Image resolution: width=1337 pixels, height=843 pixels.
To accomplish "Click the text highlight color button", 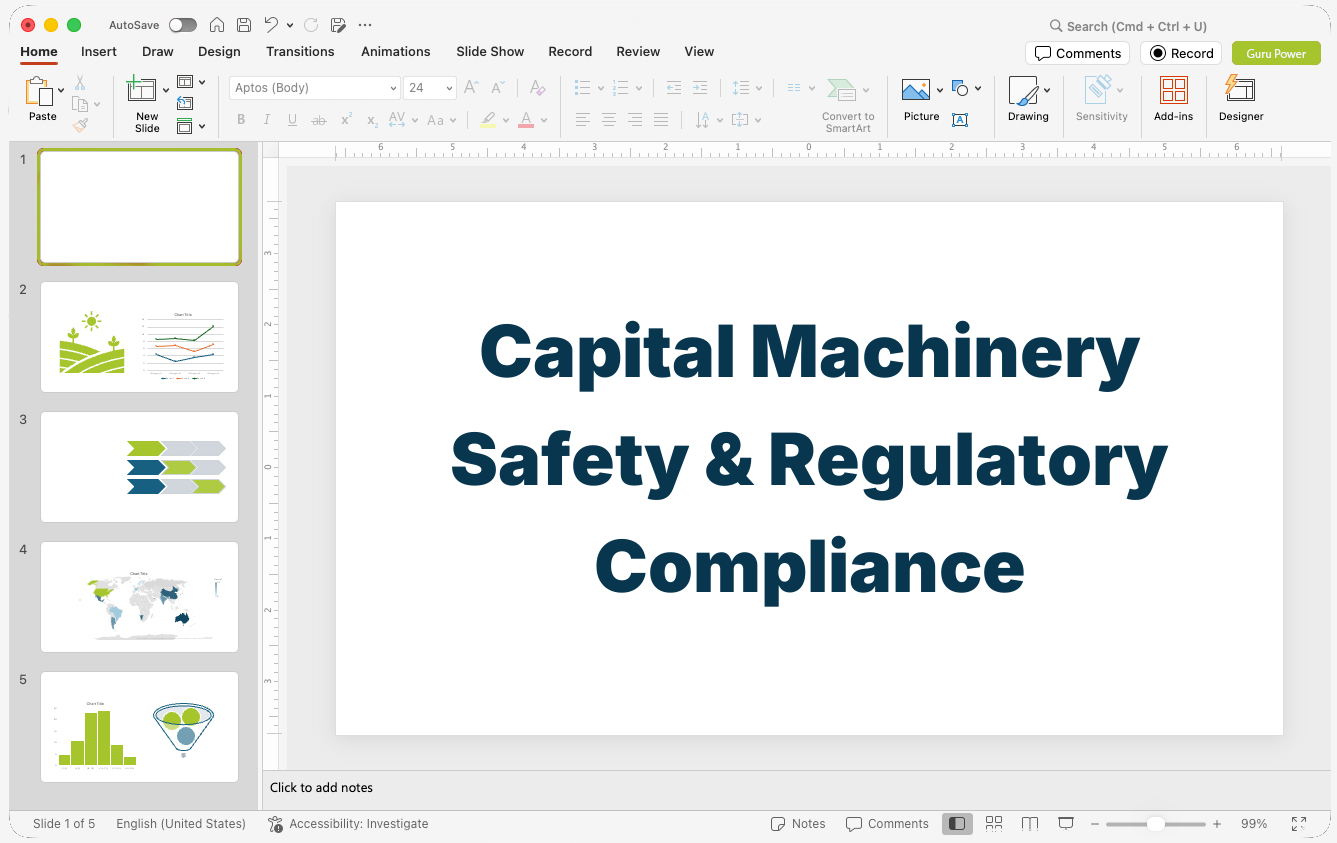I will coord(487,120).
